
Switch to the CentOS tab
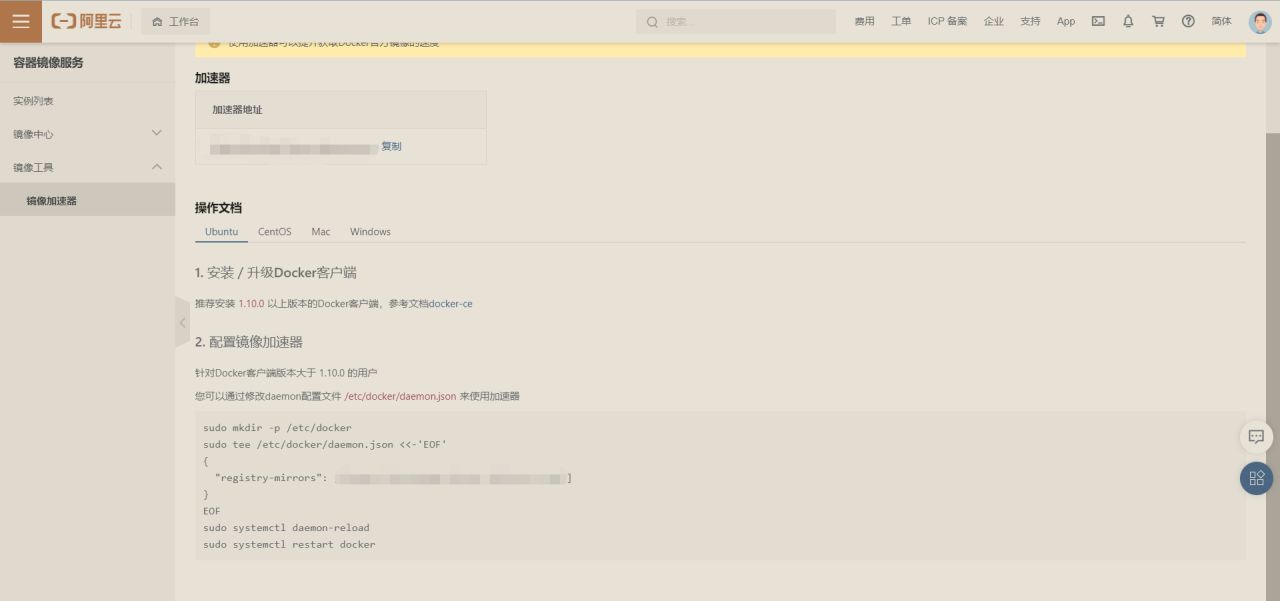tap(274, 231)
